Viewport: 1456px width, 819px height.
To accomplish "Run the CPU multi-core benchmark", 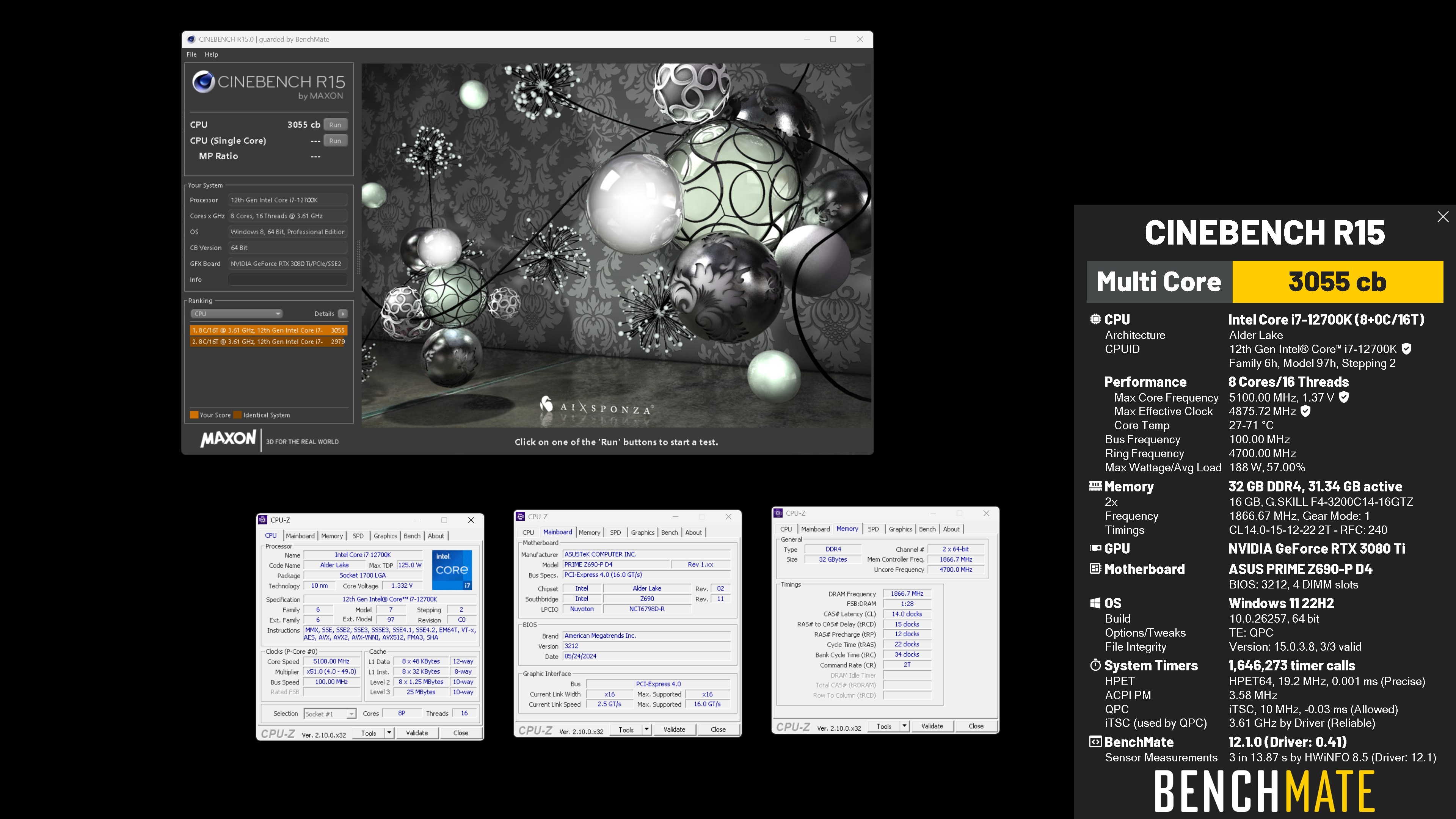I will 335,125.
